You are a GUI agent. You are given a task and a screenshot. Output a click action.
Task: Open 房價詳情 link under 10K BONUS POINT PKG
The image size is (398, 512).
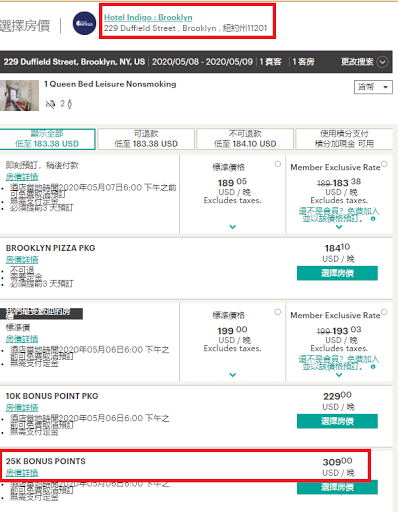22,407
